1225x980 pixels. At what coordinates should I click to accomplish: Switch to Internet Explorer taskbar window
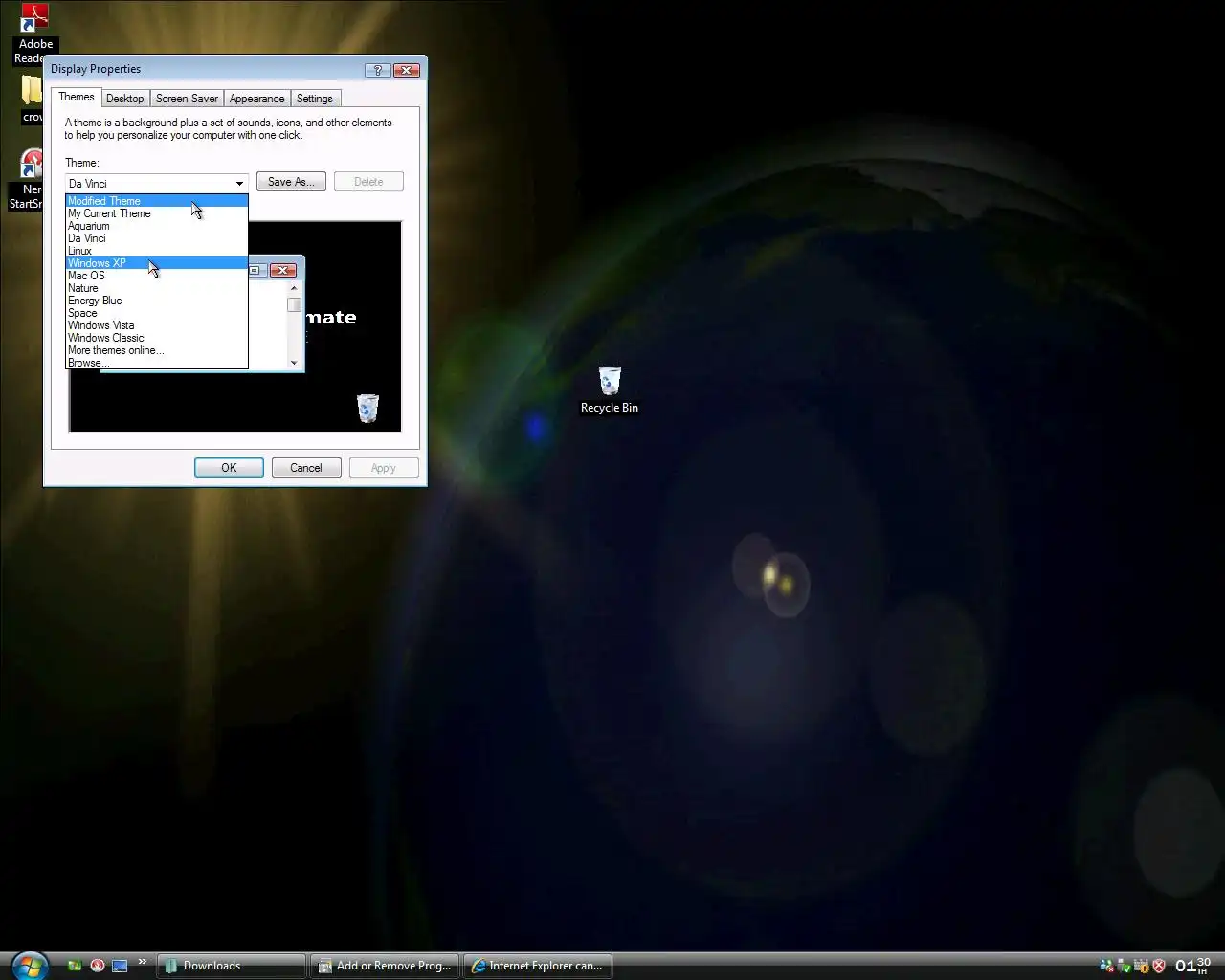(x=539, y=966)
